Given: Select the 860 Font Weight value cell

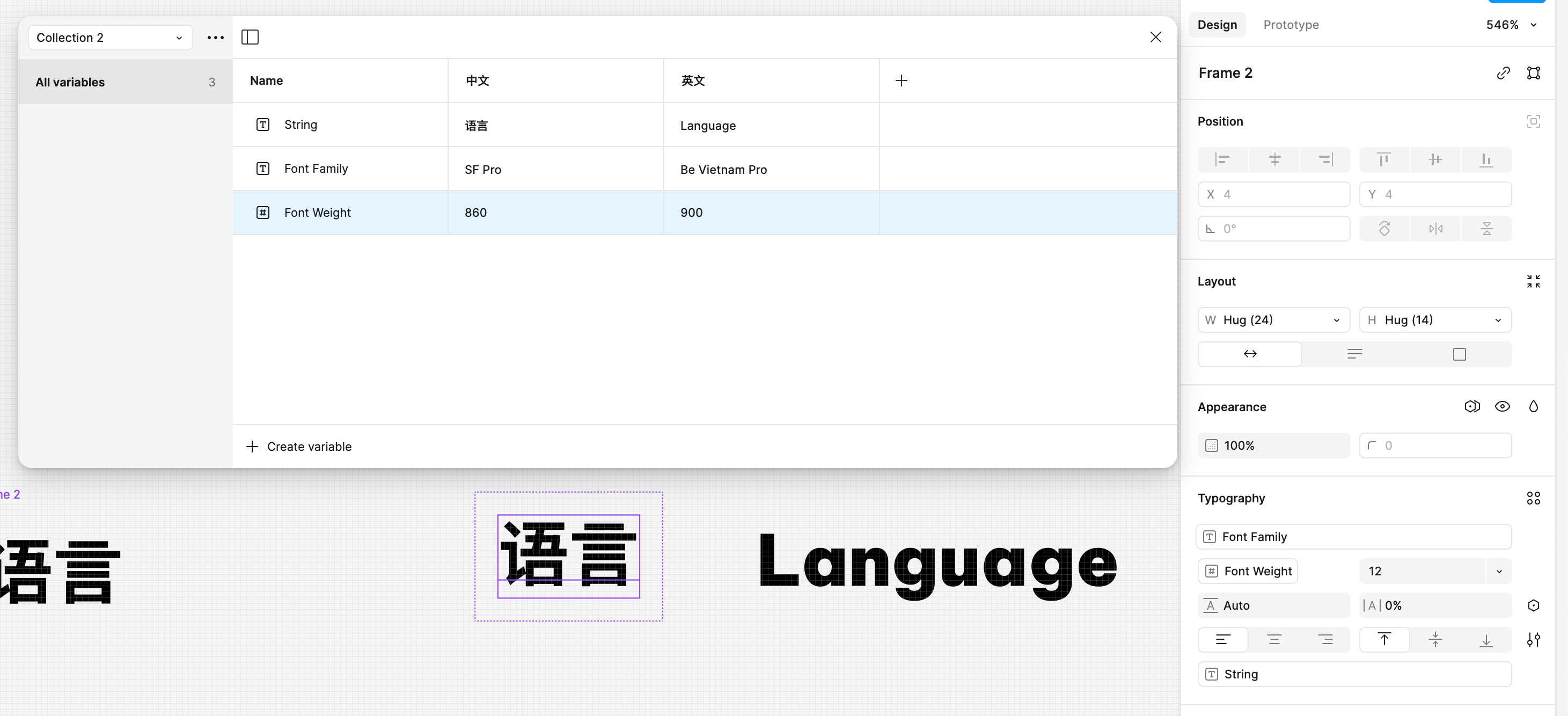Looking at the screenshot, I should point(556,213).
